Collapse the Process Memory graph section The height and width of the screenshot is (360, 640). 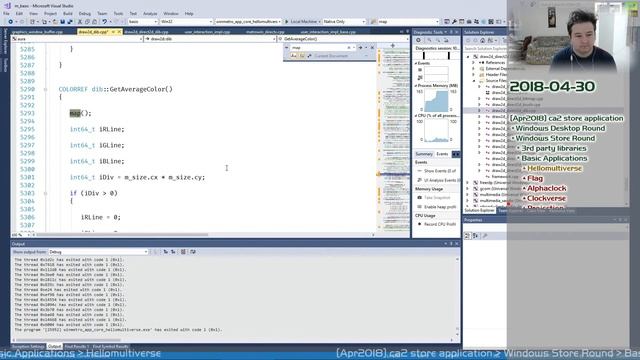point(416,86)
